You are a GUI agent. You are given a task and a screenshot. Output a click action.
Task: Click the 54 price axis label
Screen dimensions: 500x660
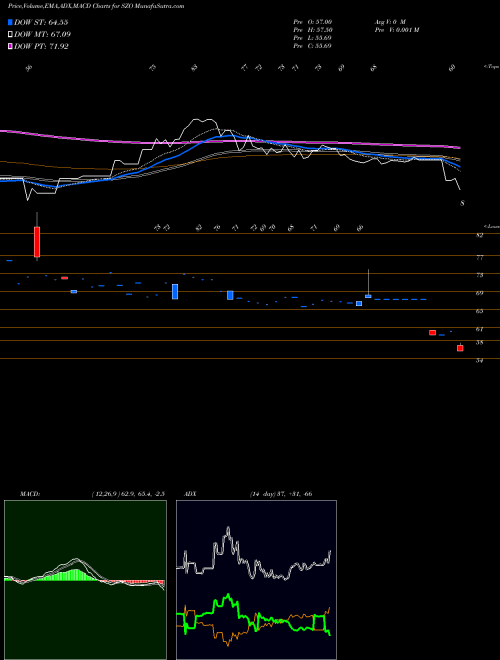coord(479,361)
